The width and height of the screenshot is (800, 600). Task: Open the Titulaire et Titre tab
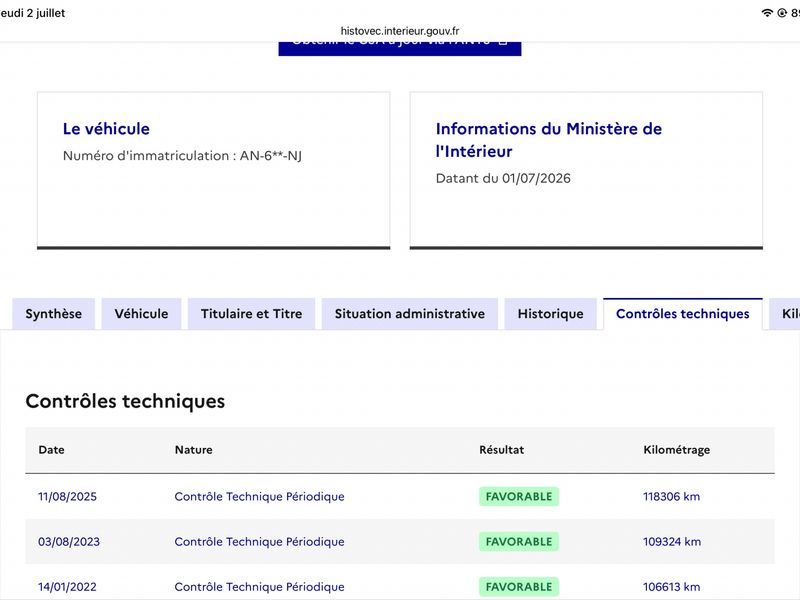pos(252,314)
